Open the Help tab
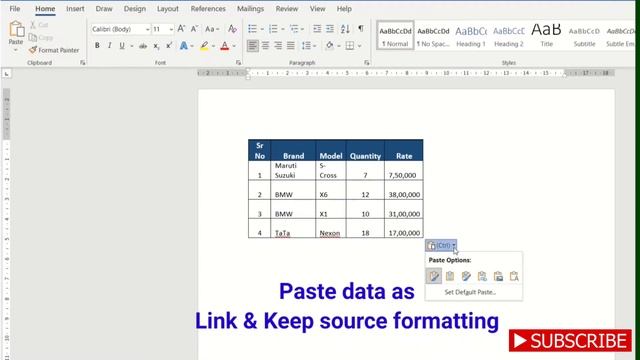The image size is (640, 360). (344, 9)
